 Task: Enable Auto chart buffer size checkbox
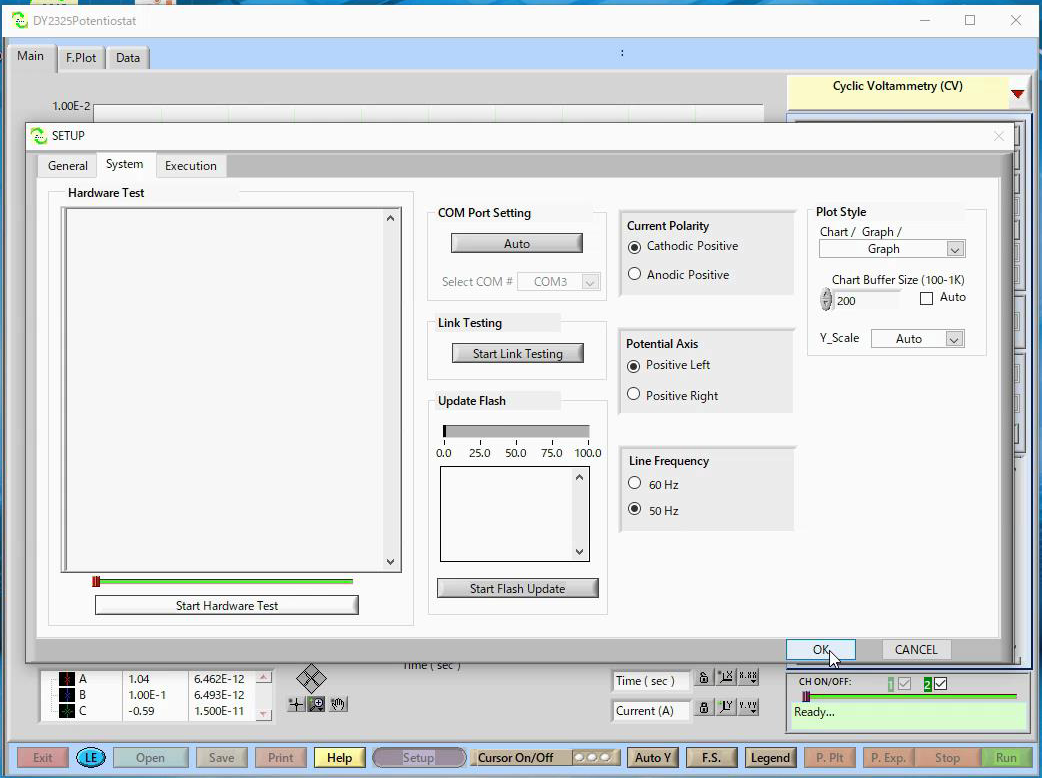926,298
